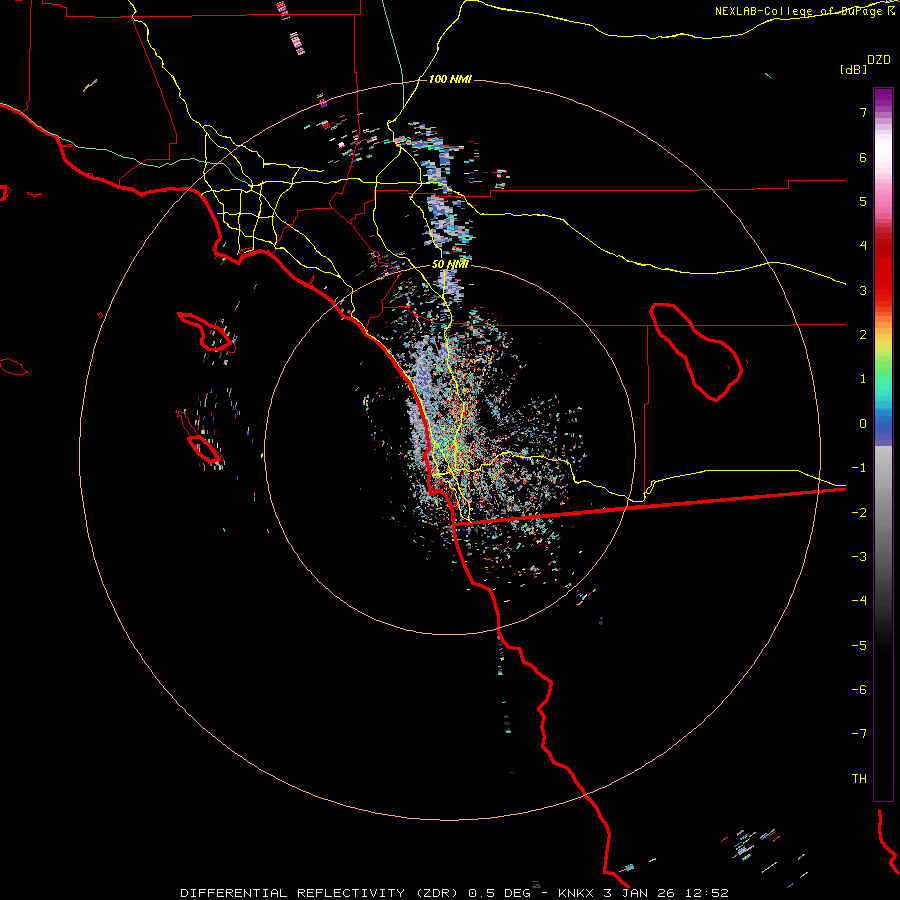
Task: Click the 'DIFFERENTIAL REFLECTIVITY (ZDR)' caption text
Action: pos(319,893)
